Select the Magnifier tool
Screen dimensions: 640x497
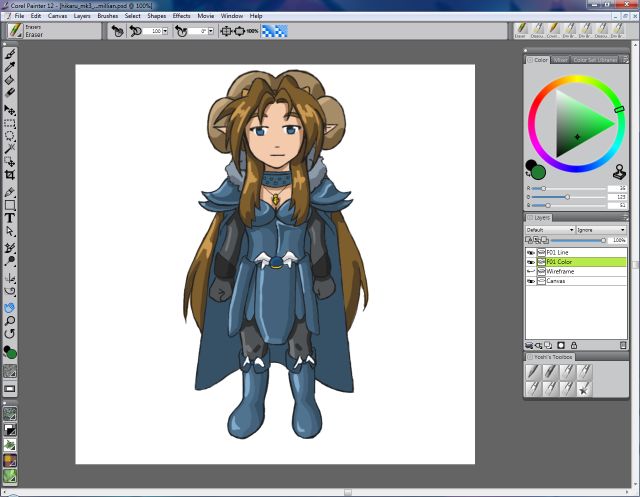[10, 321]
